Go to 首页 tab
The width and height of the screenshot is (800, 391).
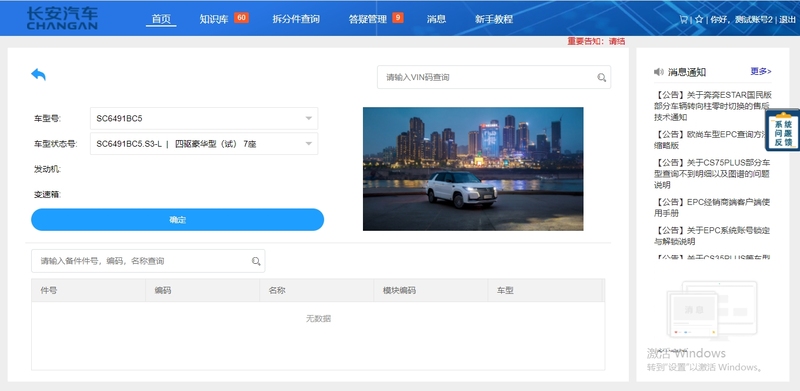pyautogui.click(x=161, y=19)
